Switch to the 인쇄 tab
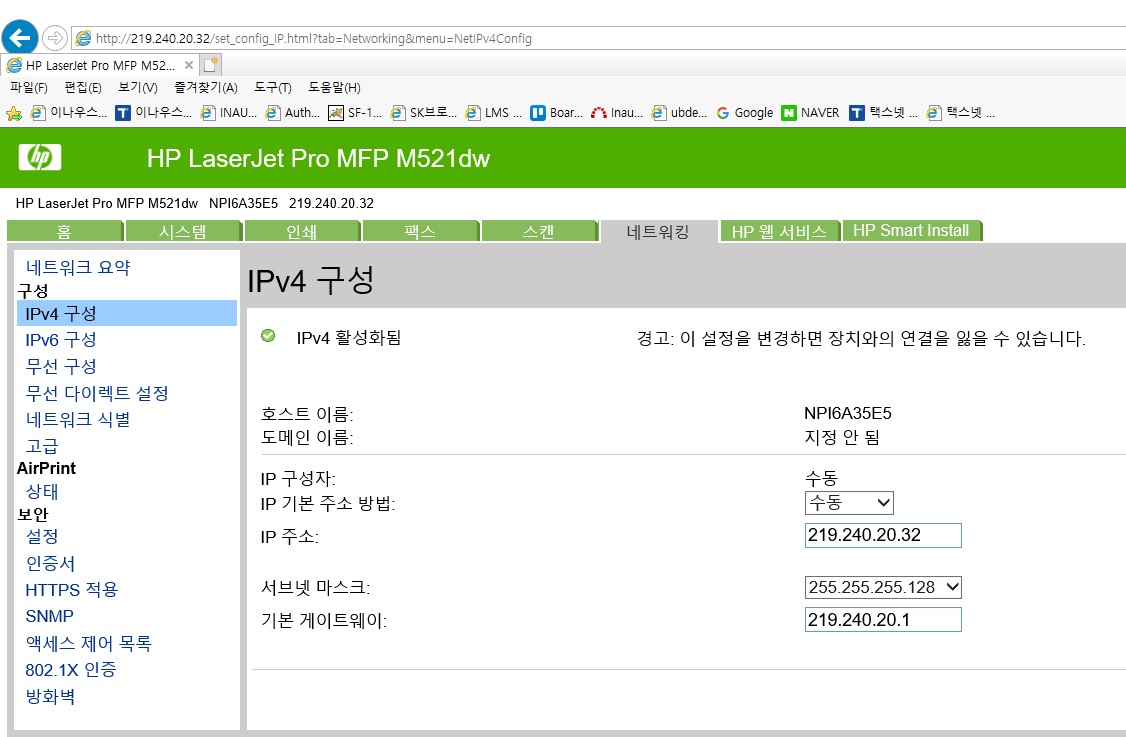Screen dimensions: 1126x737 [302, 231]
